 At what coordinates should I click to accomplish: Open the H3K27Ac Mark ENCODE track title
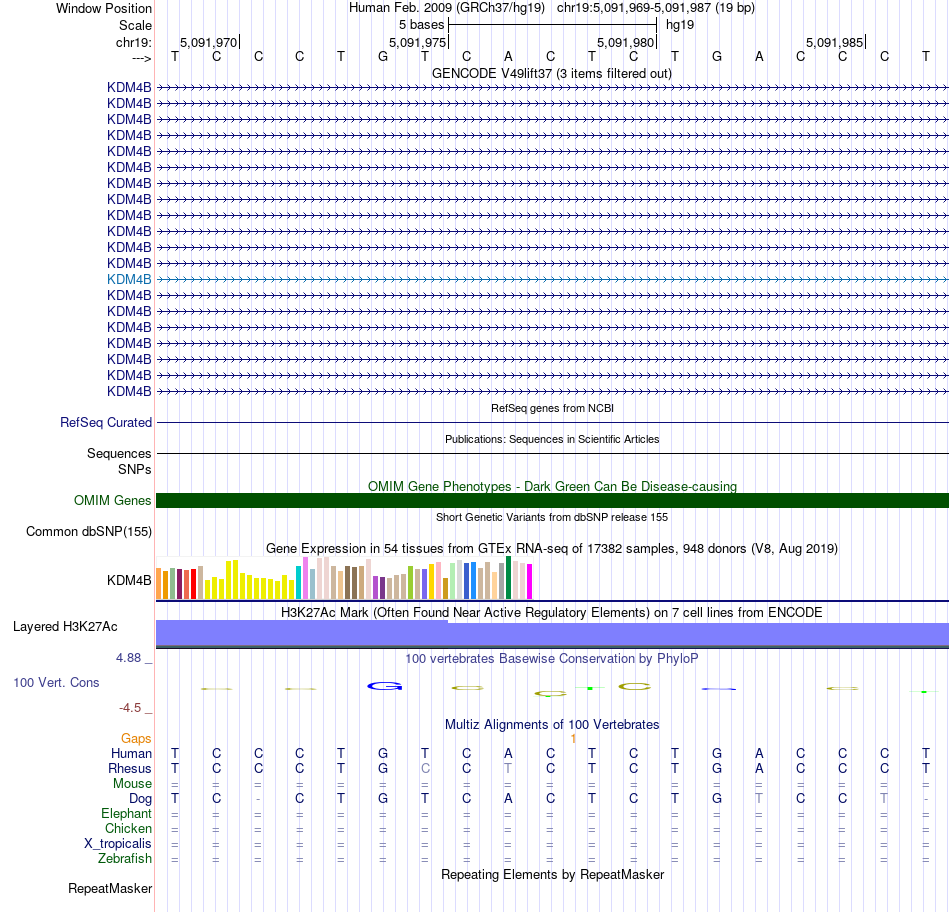552,613
